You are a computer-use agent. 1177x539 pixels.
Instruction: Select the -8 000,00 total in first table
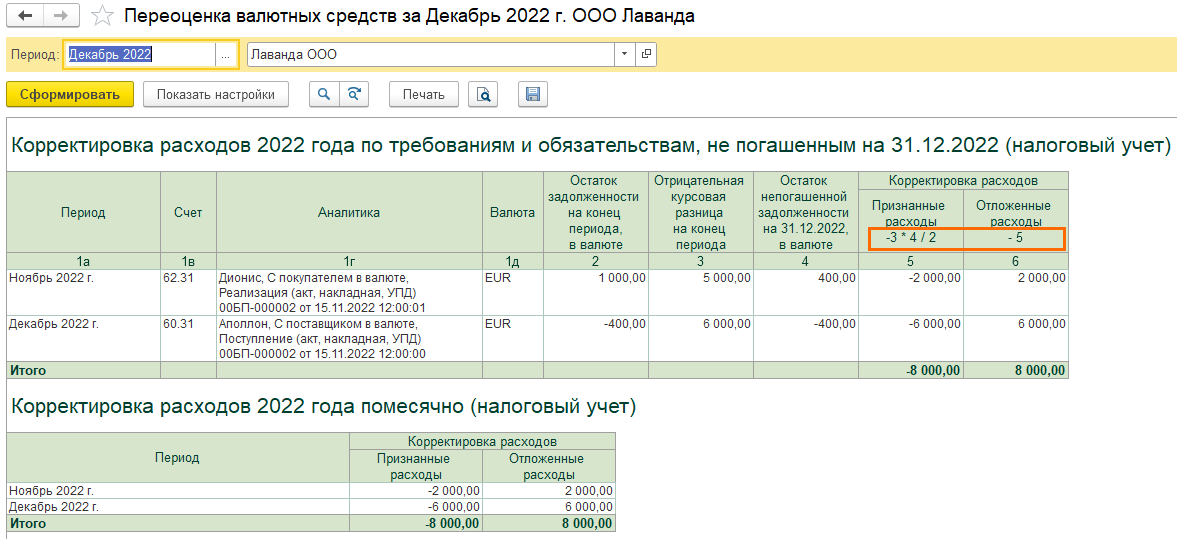pyautogui.click(x=911, y=370)
